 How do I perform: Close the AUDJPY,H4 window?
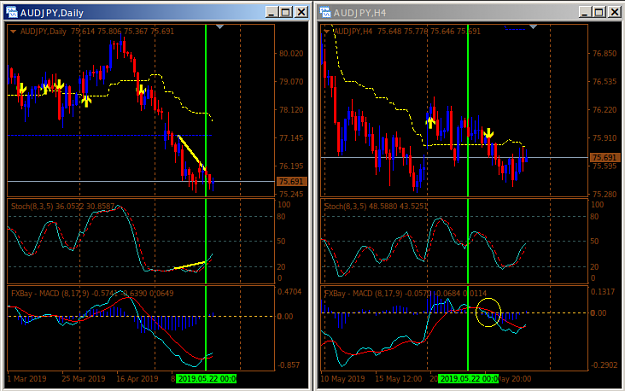click(614, 12)
